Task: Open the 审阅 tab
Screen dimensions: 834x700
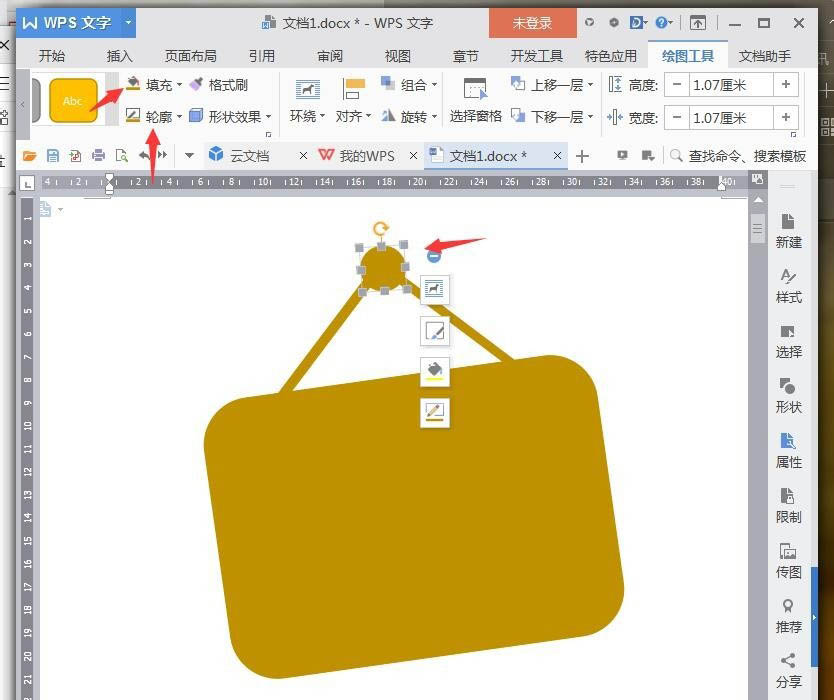Action: (330, 56)
